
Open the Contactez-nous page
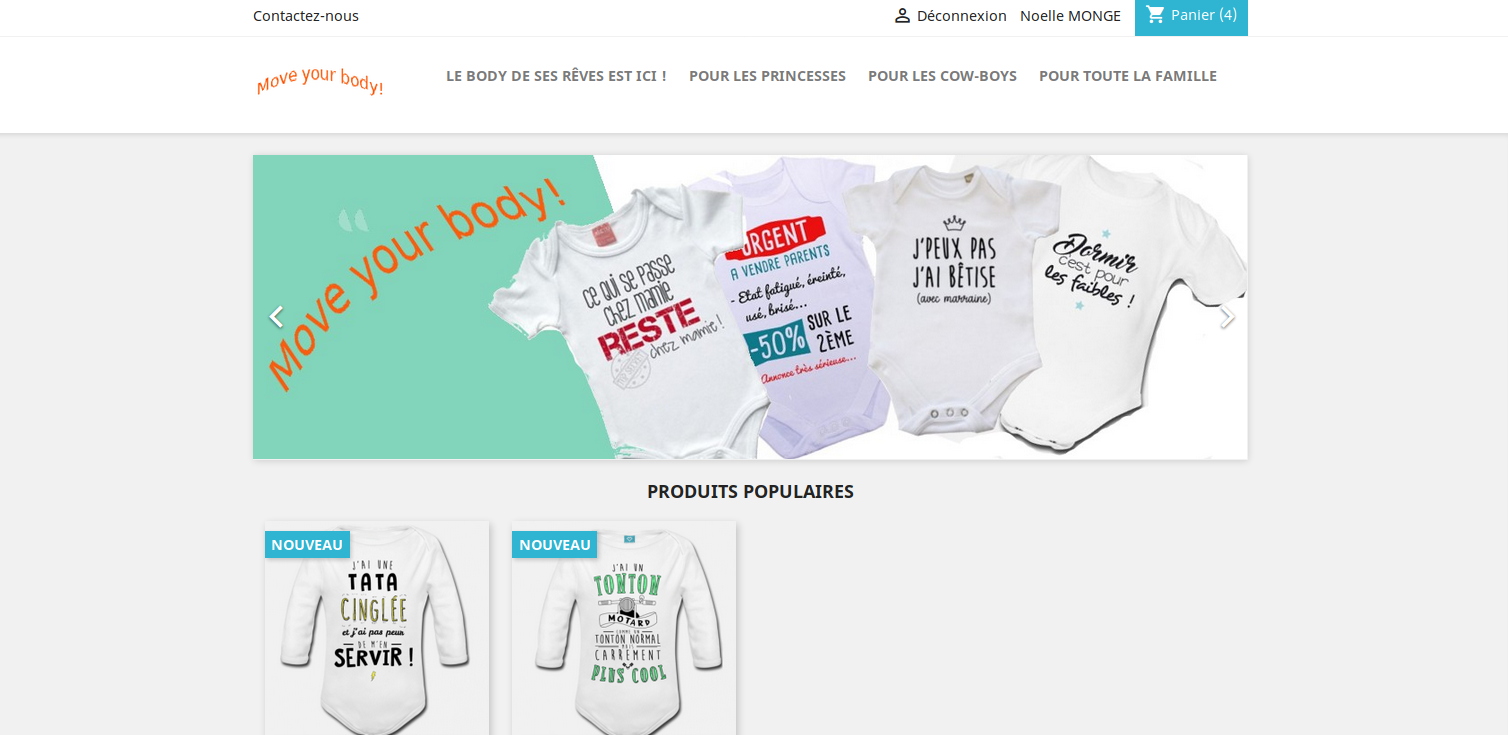click(x=306, y=16)
